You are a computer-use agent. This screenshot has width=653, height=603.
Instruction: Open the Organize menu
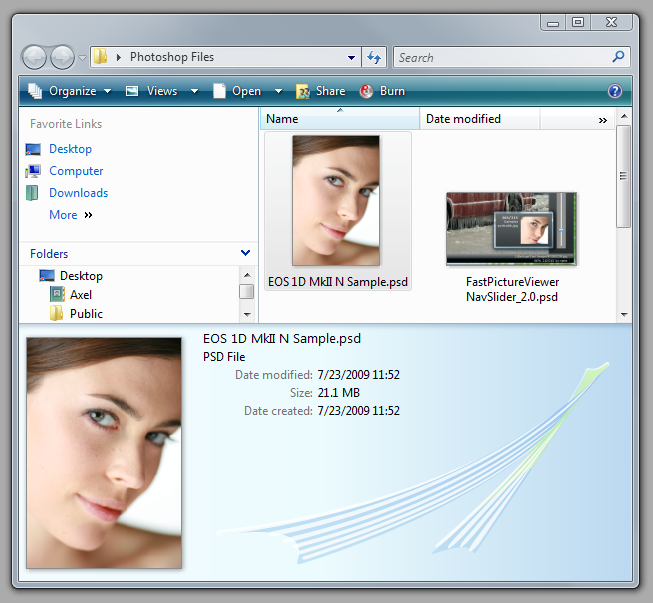pos(70,91)
